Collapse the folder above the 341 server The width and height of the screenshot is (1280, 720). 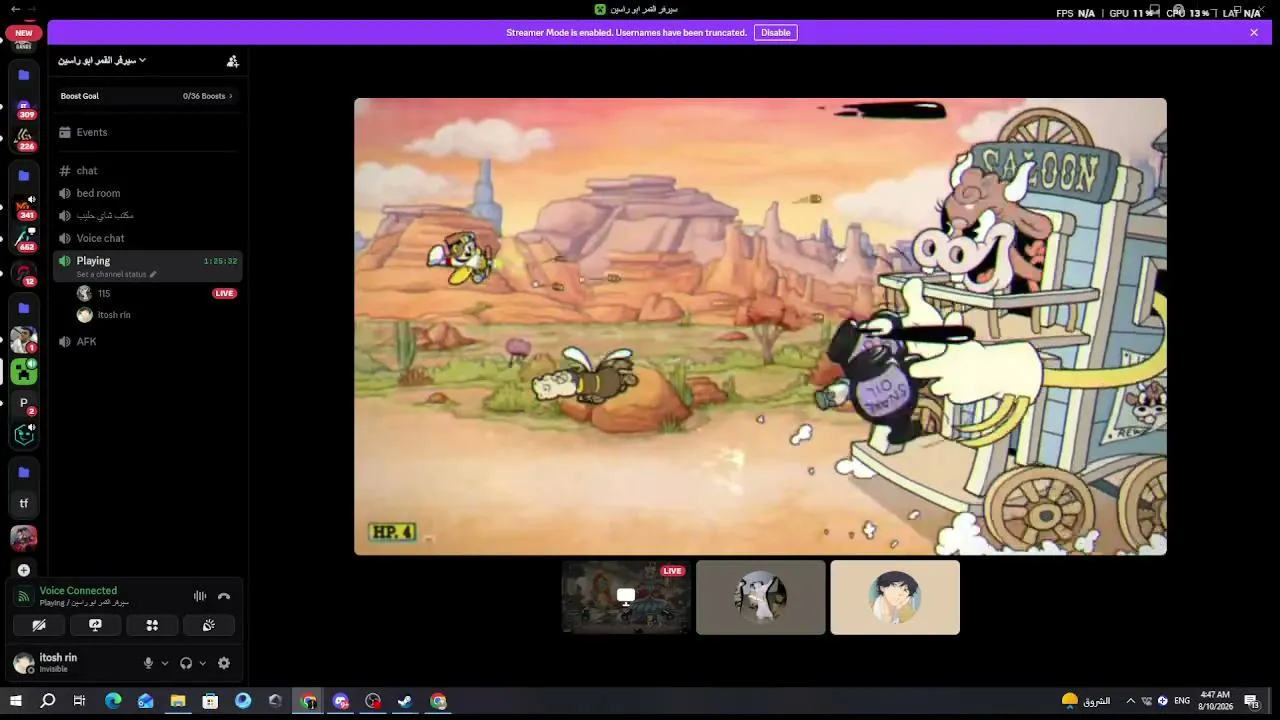pyautogui.click(x=24, y=176)
